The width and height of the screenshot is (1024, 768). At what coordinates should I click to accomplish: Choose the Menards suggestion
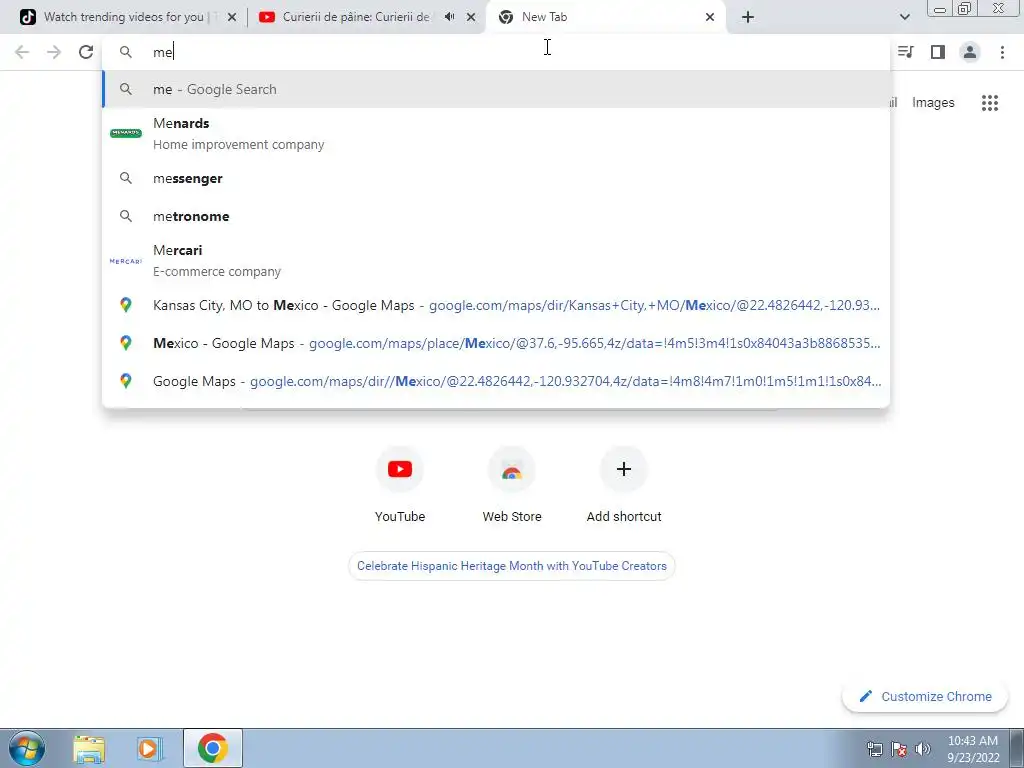click(496, 134)
